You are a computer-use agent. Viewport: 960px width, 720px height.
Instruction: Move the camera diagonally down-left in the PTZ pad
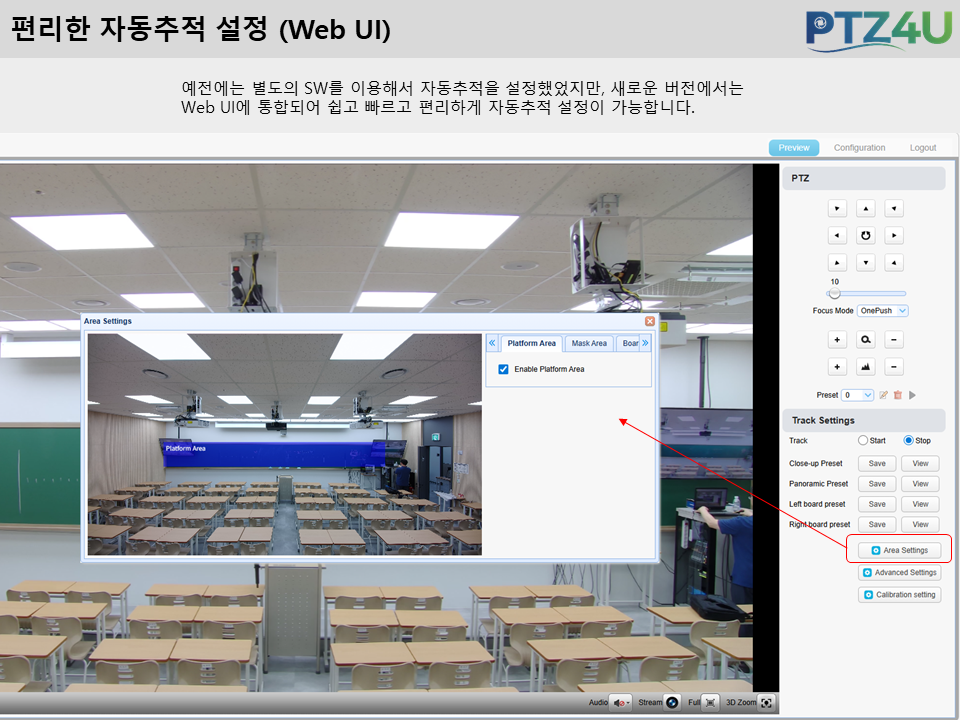[837, 263]
